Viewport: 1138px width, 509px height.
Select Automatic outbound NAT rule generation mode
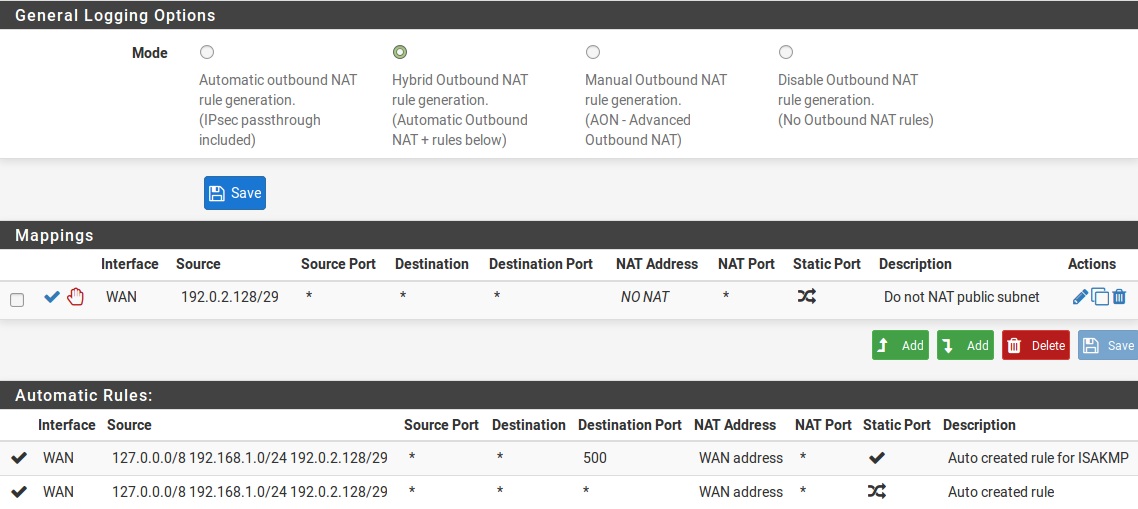pos(207,52)
